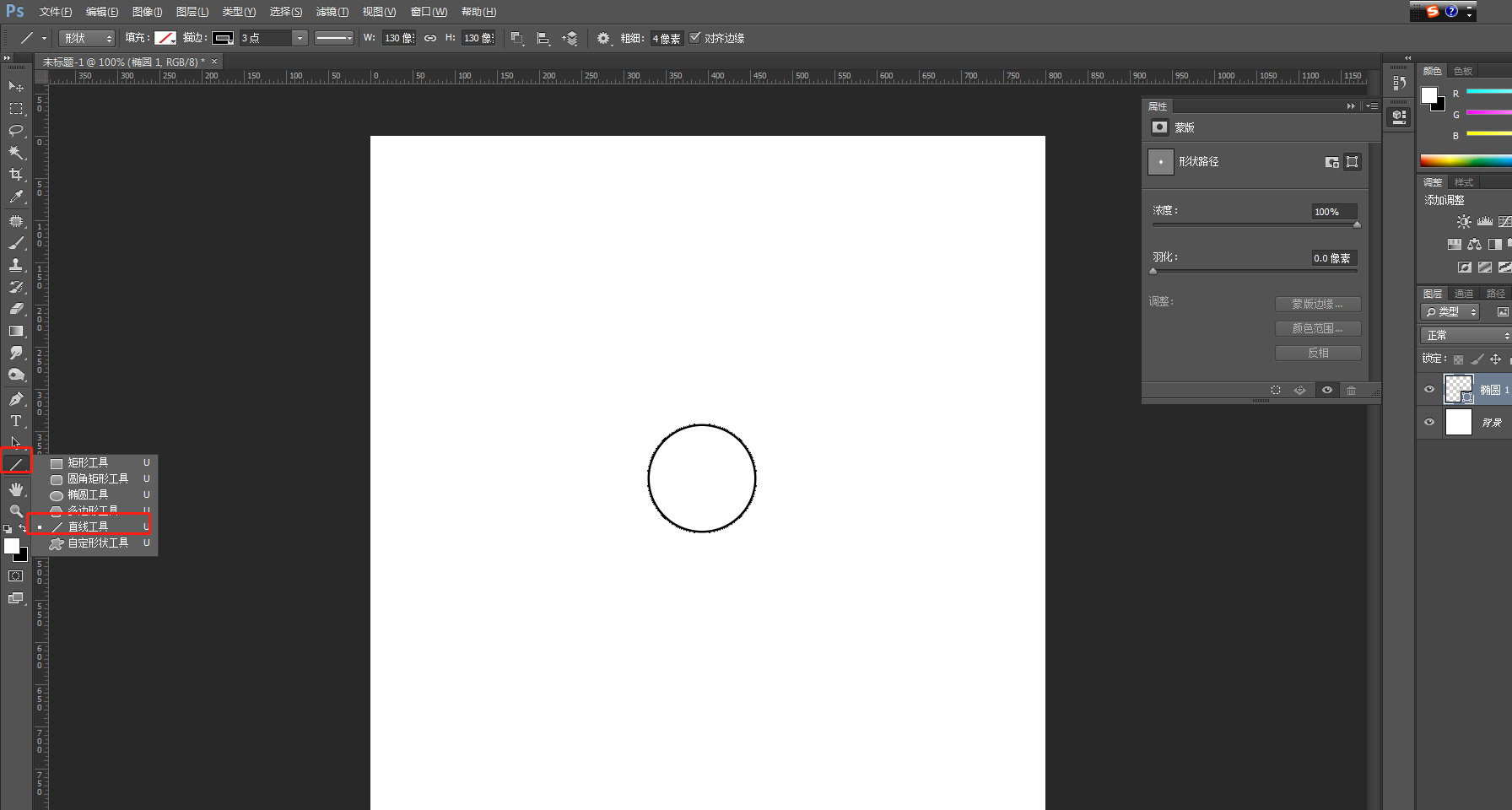Screen dimensions: 1512x810
Task: Open path alignment icon
Action: 543,38
